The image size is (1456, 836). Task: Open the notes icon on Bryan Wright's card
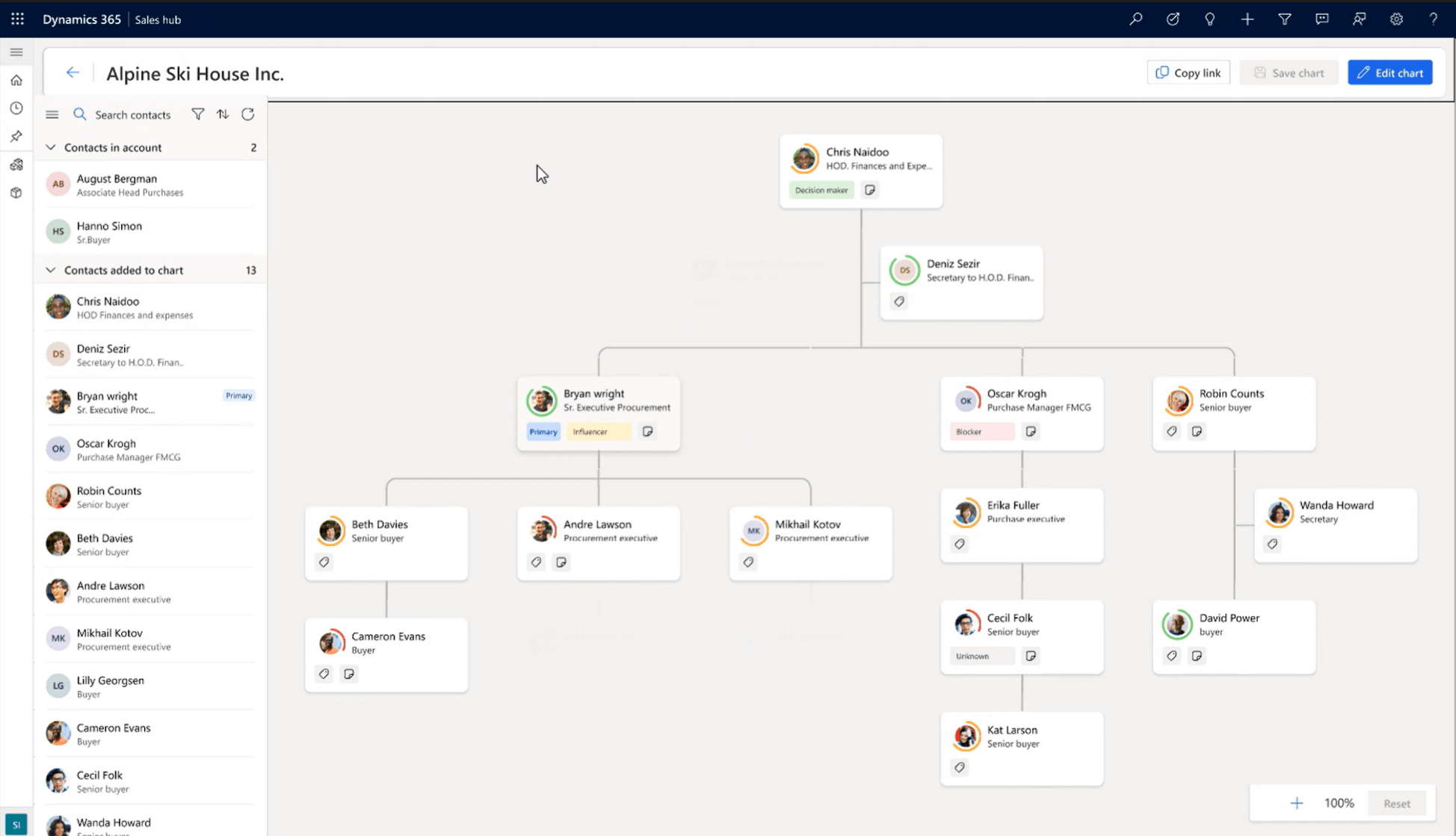[647, 431]
